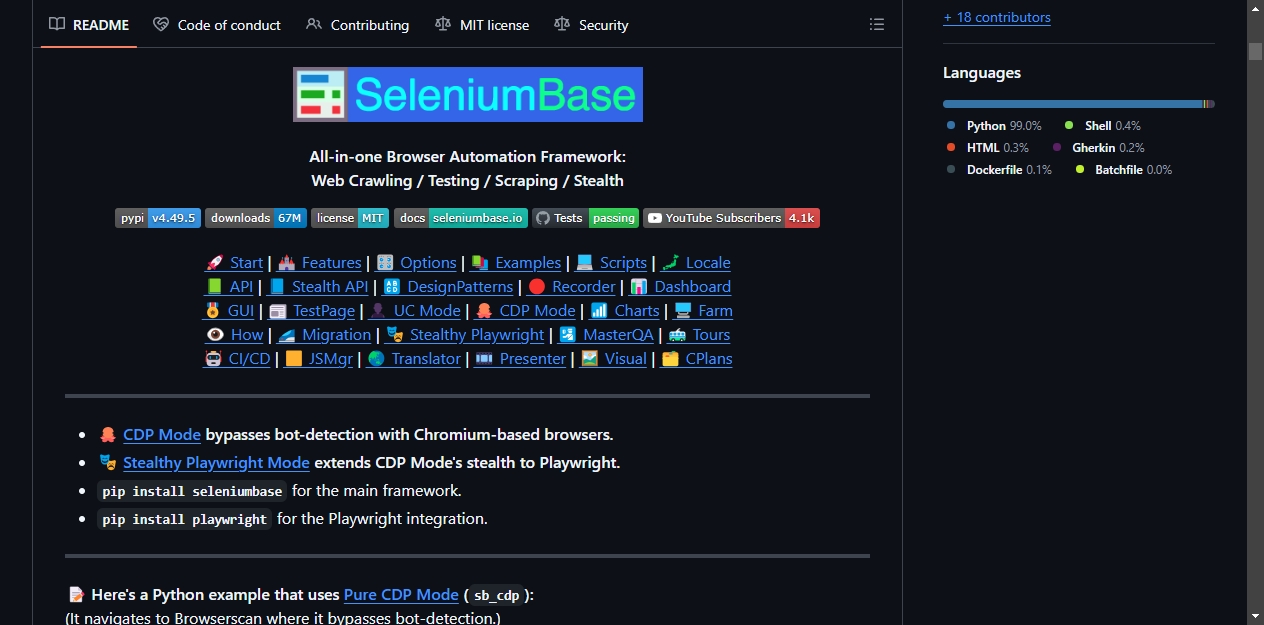Open the UC Mode link
The height and width of the screenshot is (625, 1264).
(414, 311)
